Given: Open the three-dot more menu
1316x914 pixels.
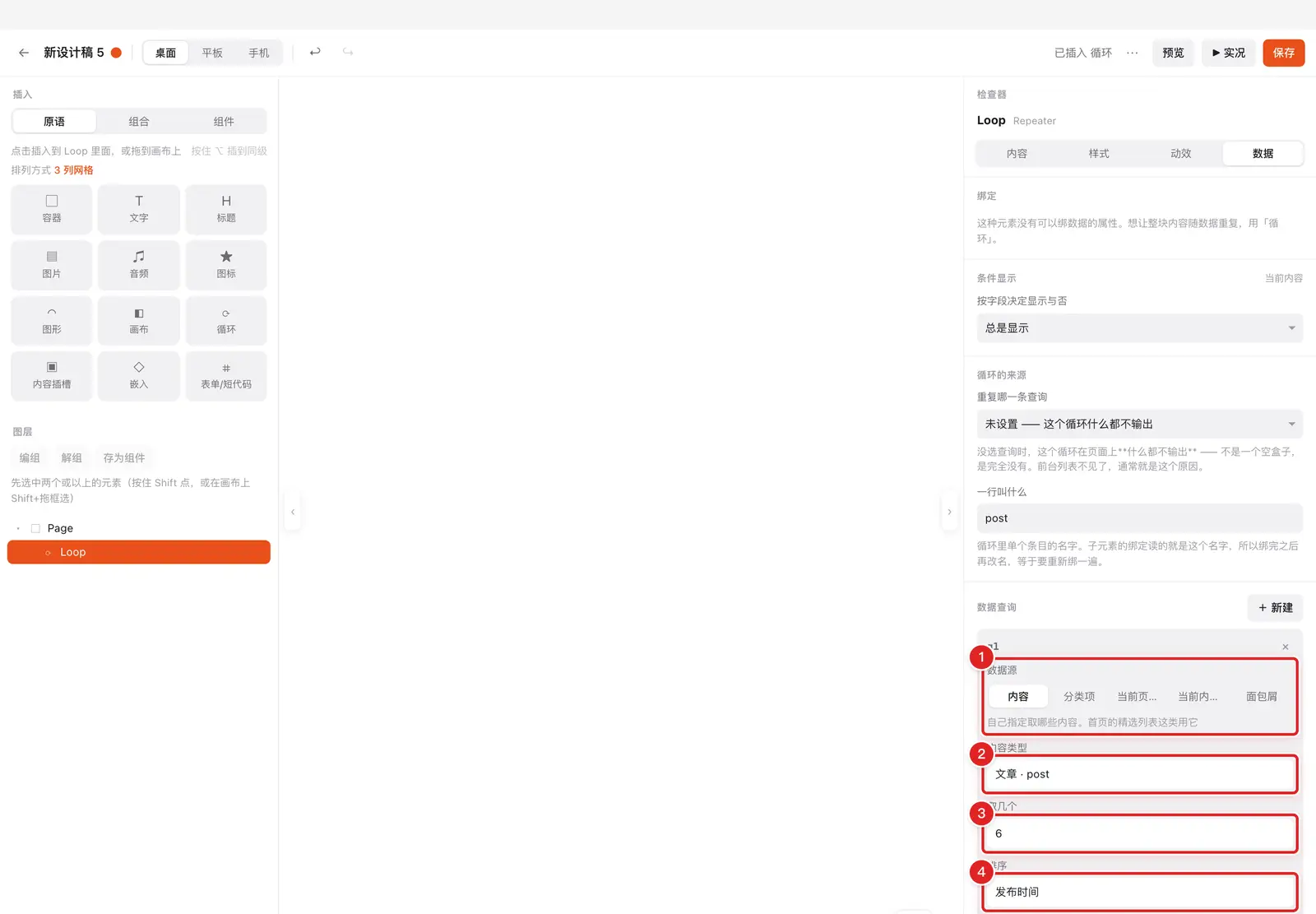Looking at the screenshot, I should (x=1133, y=53).
